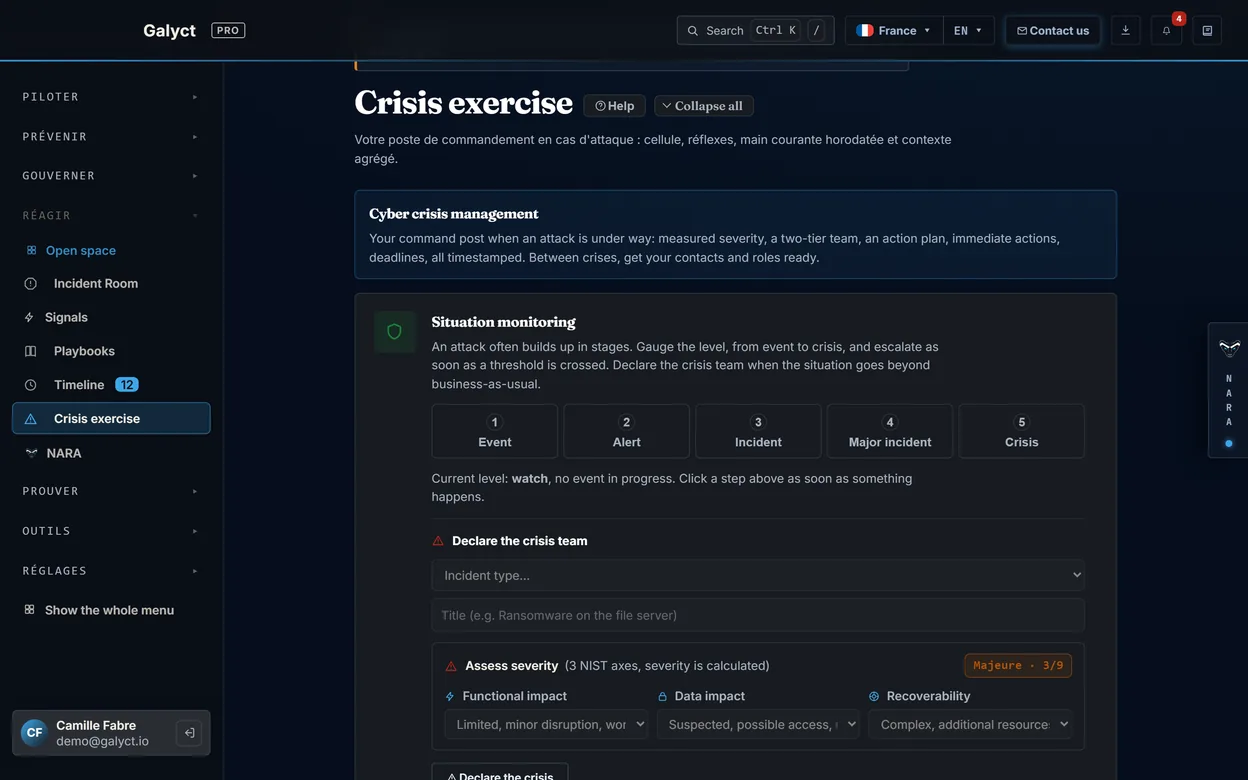This screenshot has width=1248, height=780.
Task: Click the Playbooks book icon
Action: tap(30, 351)
